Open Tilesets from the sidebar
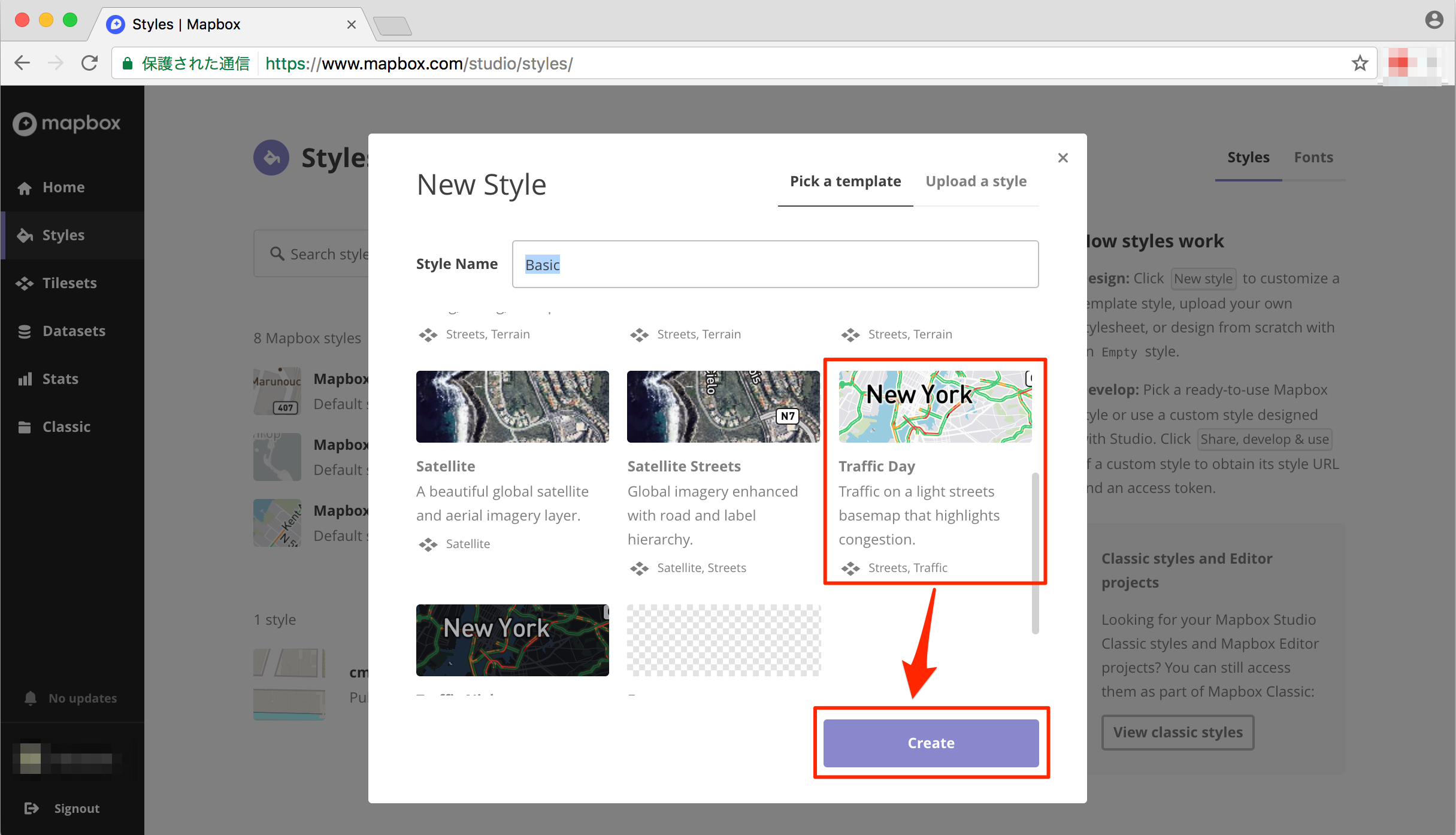Screen dimensions: 1456x835 coord(69,283)
